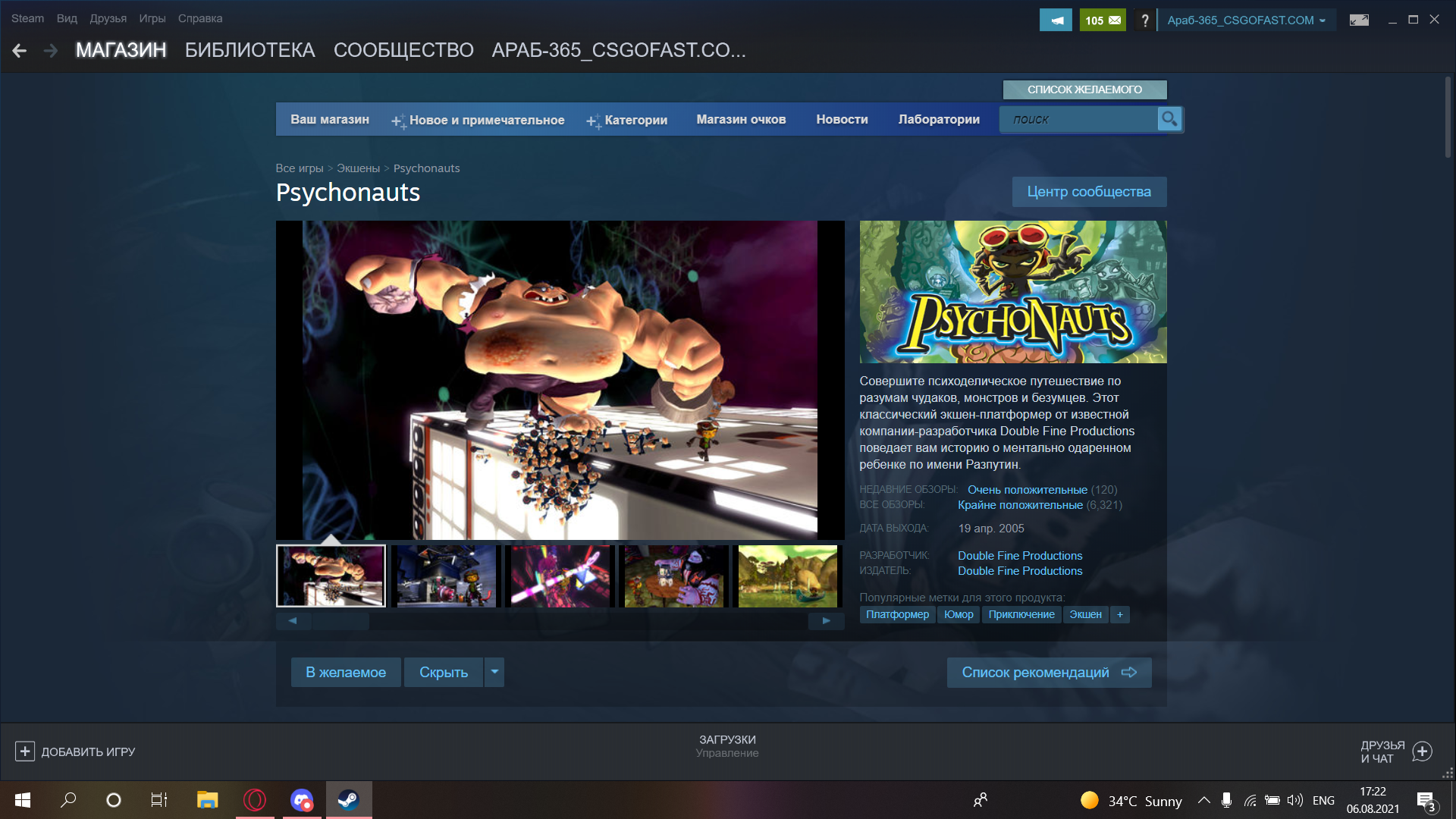Click the question mark help icon
1456x819 pixels.
(x=1145, y=20)
